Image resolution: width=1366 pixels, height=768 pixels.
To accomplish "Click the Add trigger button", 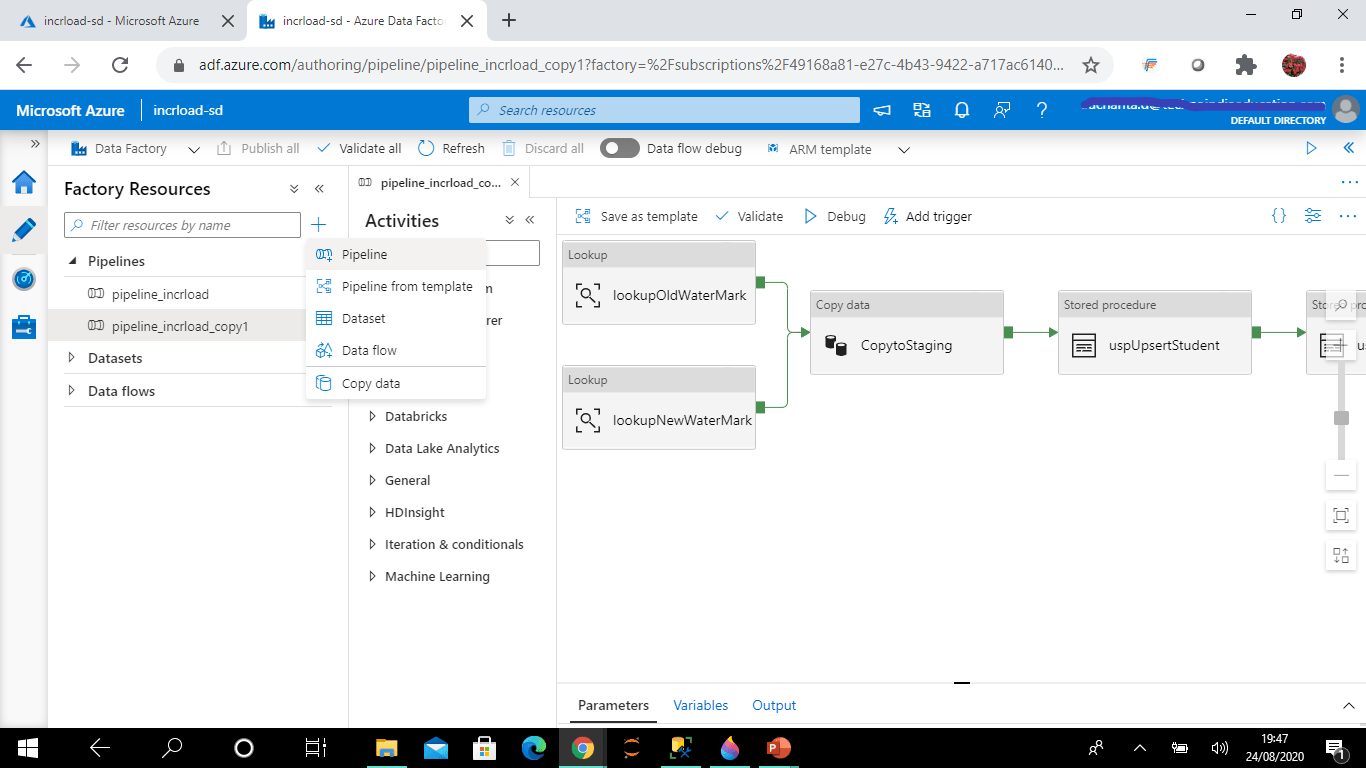I will coord(927,216).
